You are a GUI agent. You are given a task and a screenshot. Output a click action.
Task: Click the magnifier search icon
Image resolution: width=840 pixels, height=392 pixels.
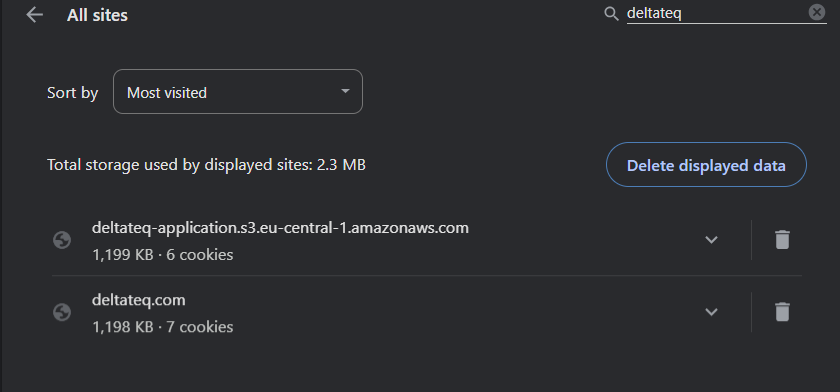click(611, 14)
